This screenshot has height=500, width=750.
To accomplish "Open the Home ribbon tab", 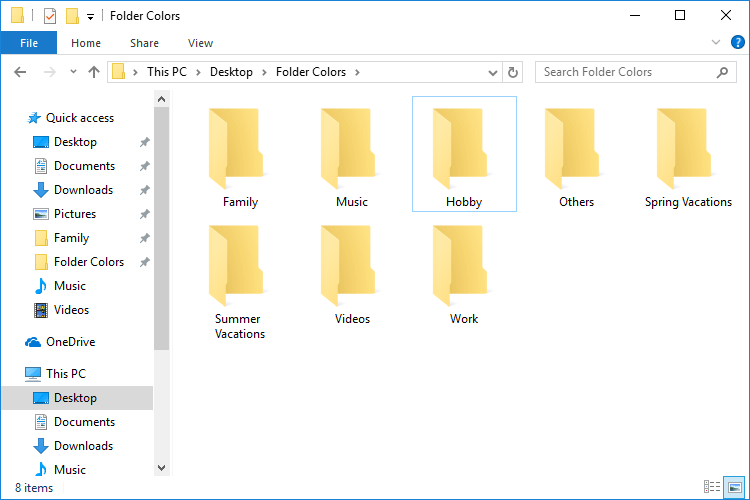I will pos(86,43).
